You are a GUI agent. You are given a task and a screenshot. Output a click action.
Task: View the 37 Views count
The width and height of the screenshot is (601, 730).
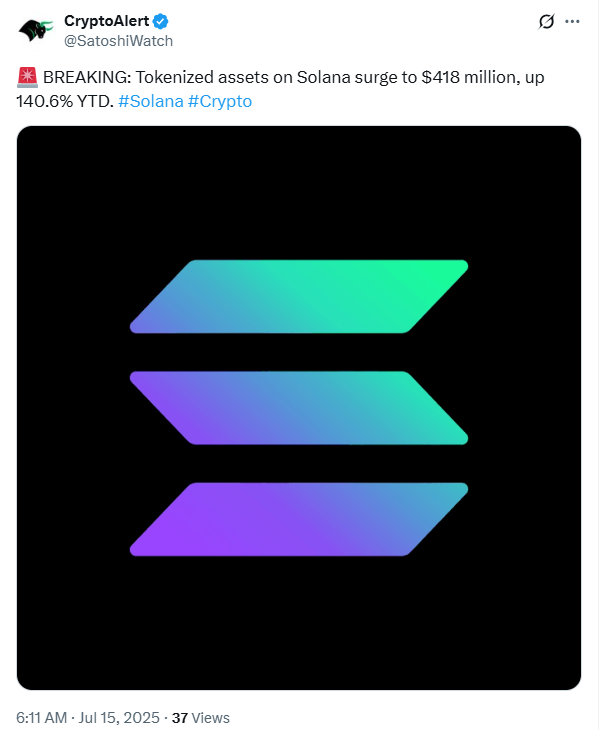201,717
